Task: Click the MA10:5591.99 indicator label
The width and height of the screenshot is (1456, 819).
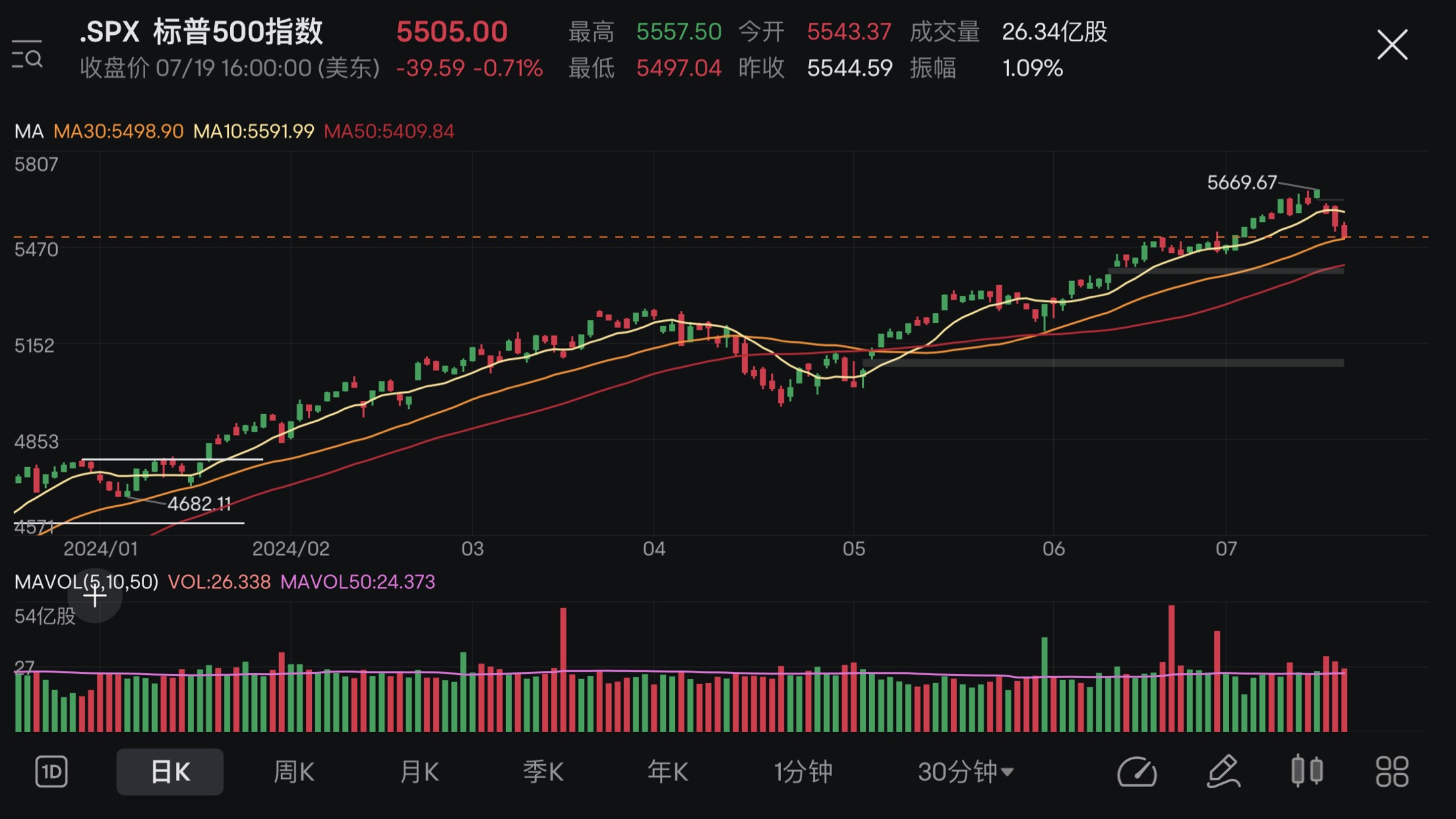Action: pyautogui.click(x=254, y=131)
